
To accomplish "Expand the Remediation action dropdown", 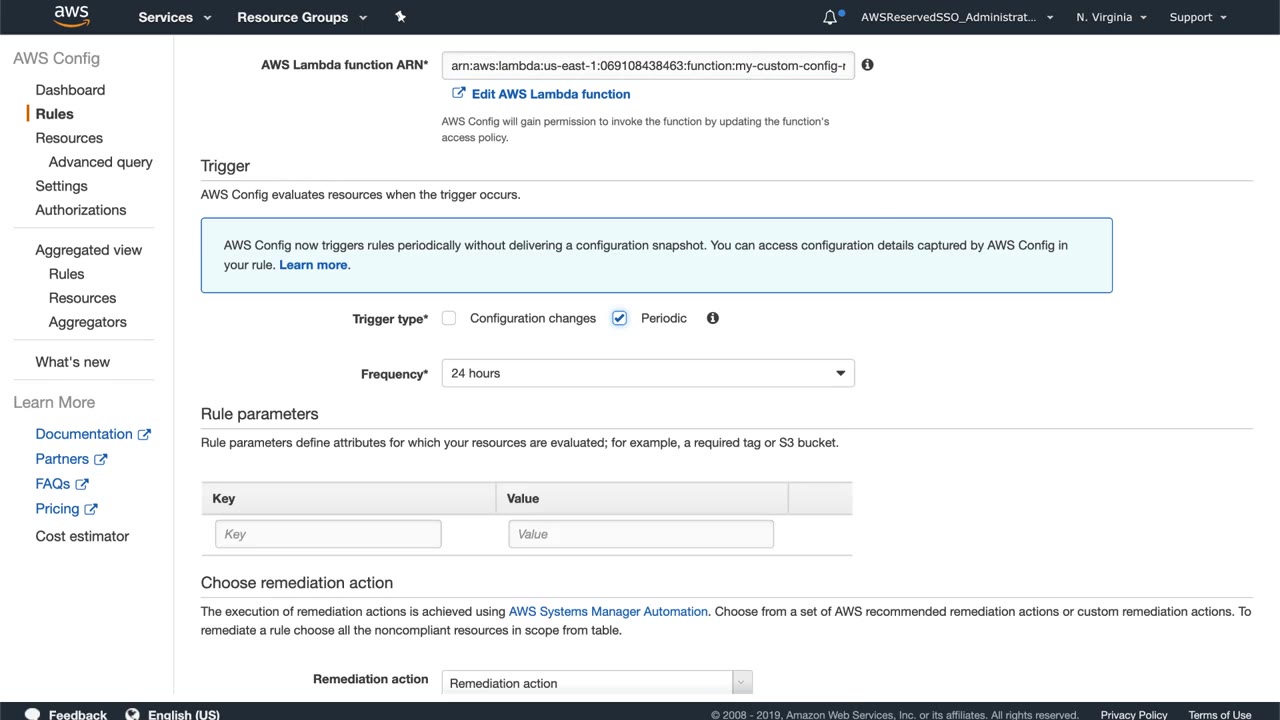I will point(596,683).
